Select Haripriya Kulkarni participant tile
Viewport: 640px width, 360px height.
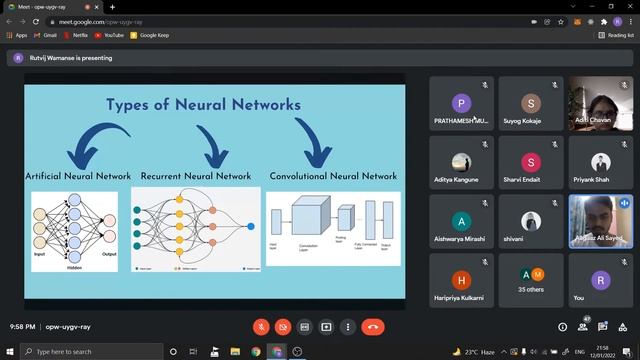click(461, 280)
